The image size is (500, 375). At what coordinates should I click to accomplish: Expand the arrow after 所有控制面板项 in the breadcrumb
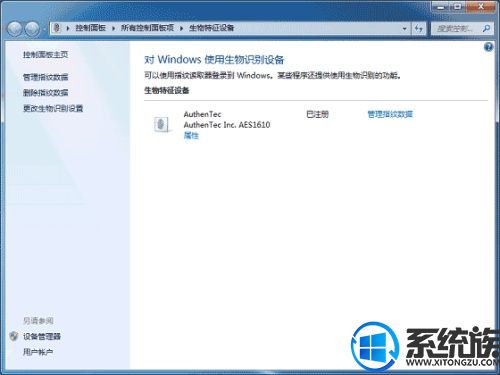(x=182, y=28)
